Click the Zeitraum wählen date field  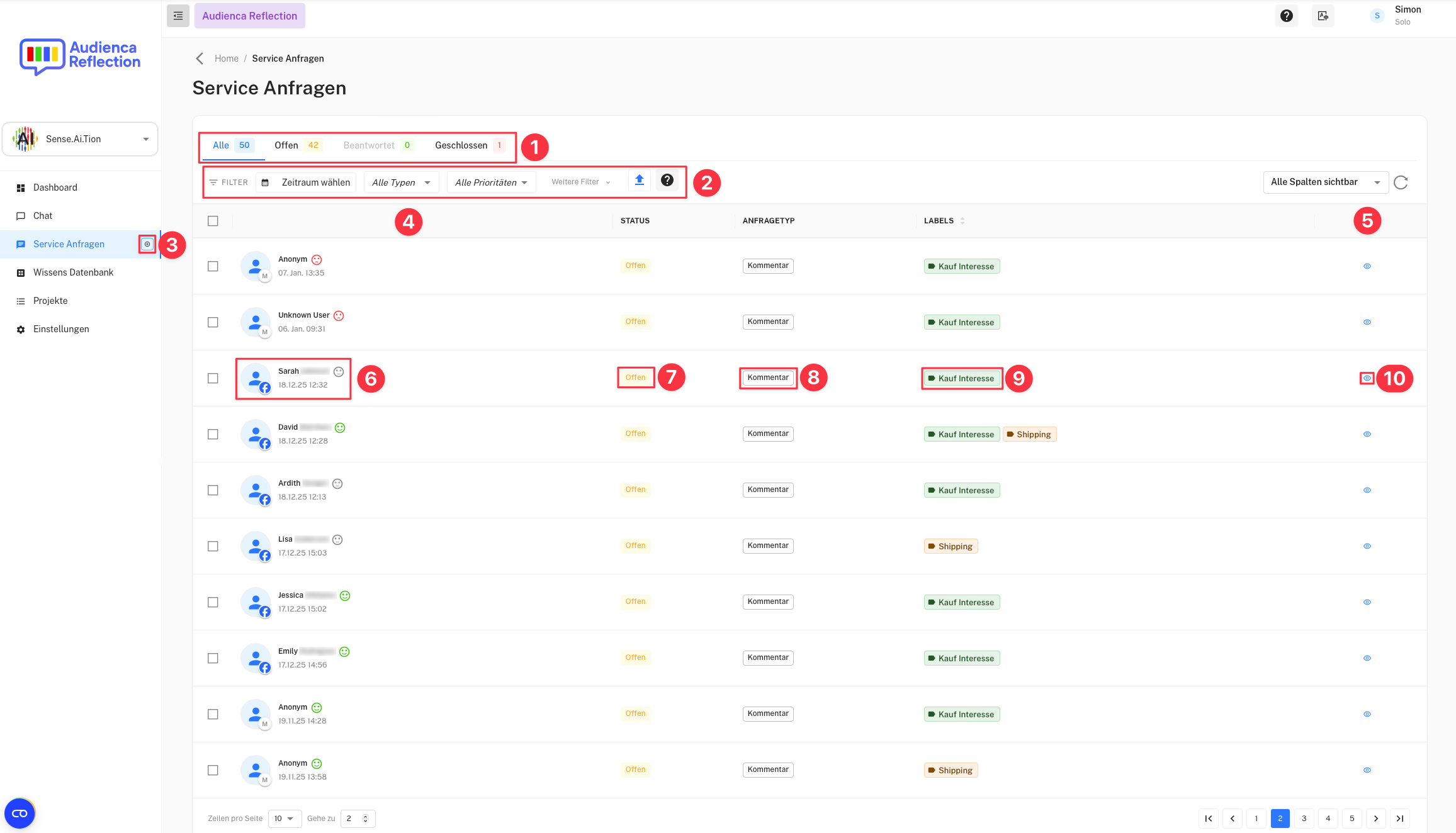(307, 182)
